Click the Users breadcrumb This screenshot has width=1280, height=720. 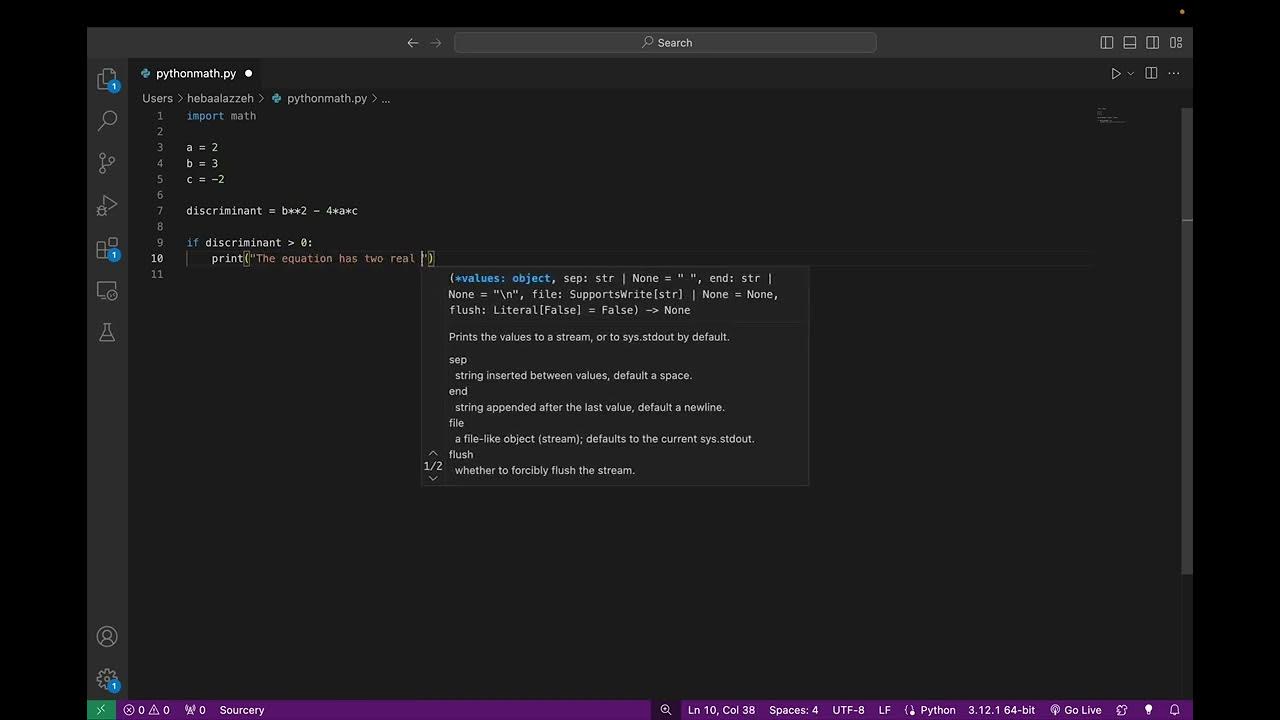click(157, 98)
